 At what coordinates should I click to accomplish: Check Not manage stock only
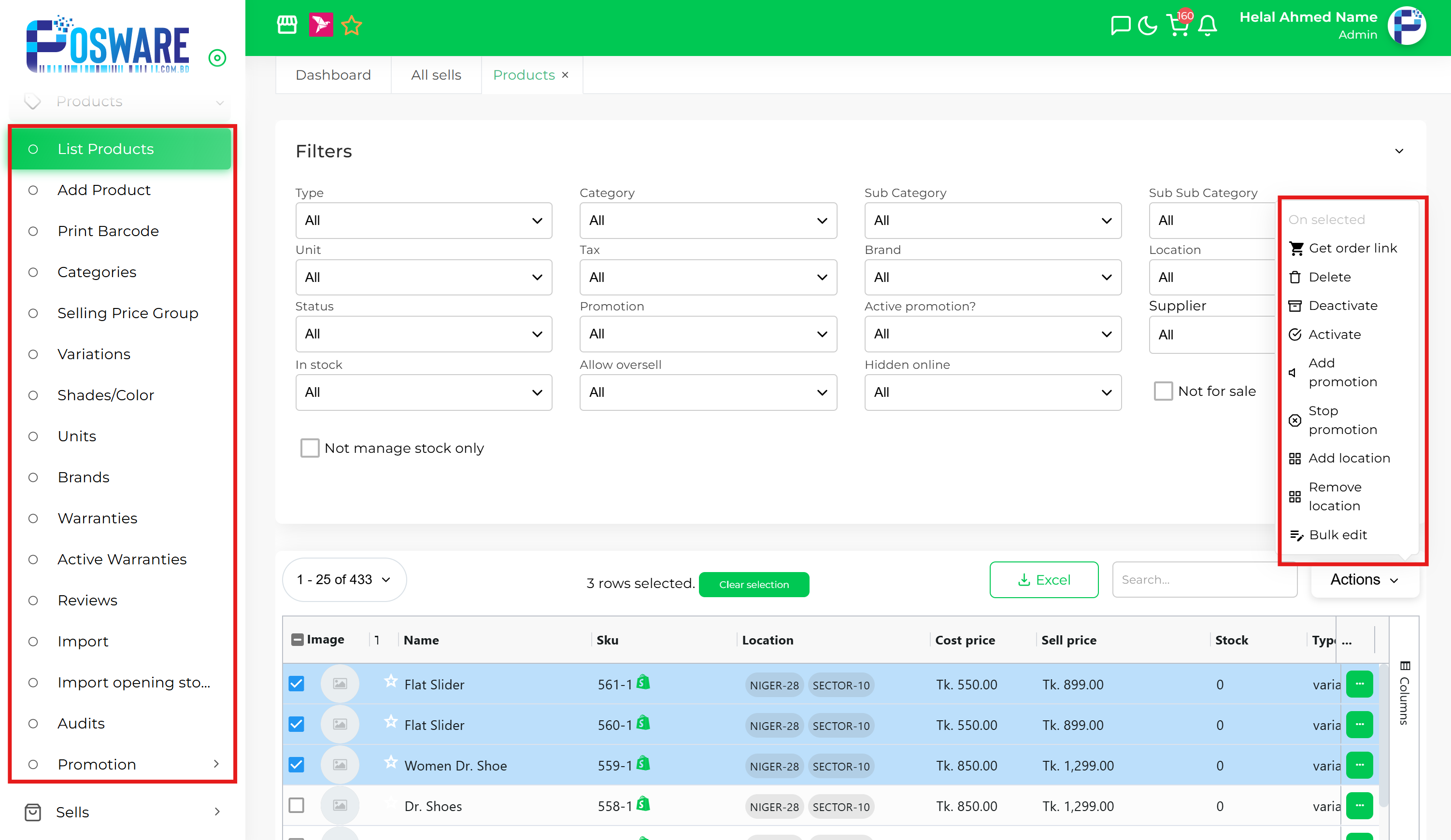310,448
